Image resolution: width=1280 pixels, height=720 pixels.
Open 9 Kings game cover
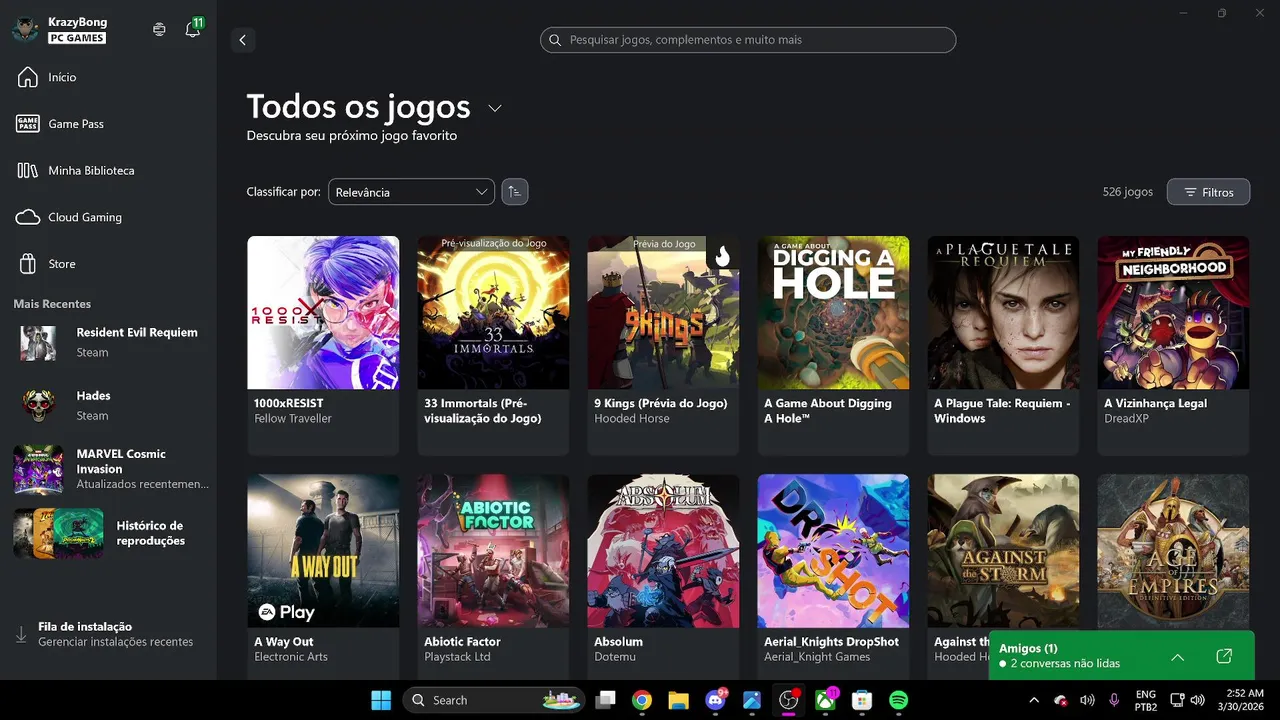pos(663,312)
